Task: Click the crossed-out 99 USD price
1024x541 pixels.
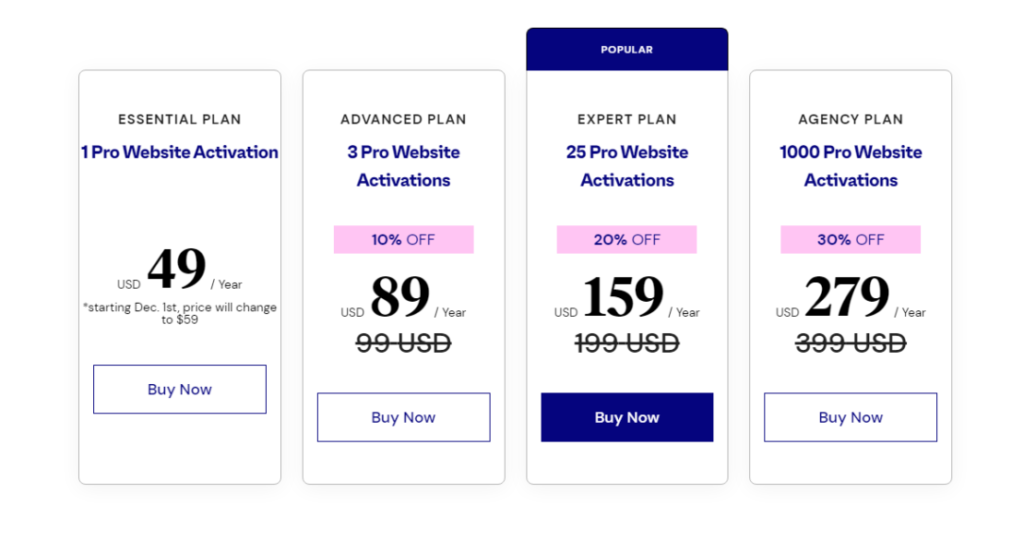Action: 403,343
